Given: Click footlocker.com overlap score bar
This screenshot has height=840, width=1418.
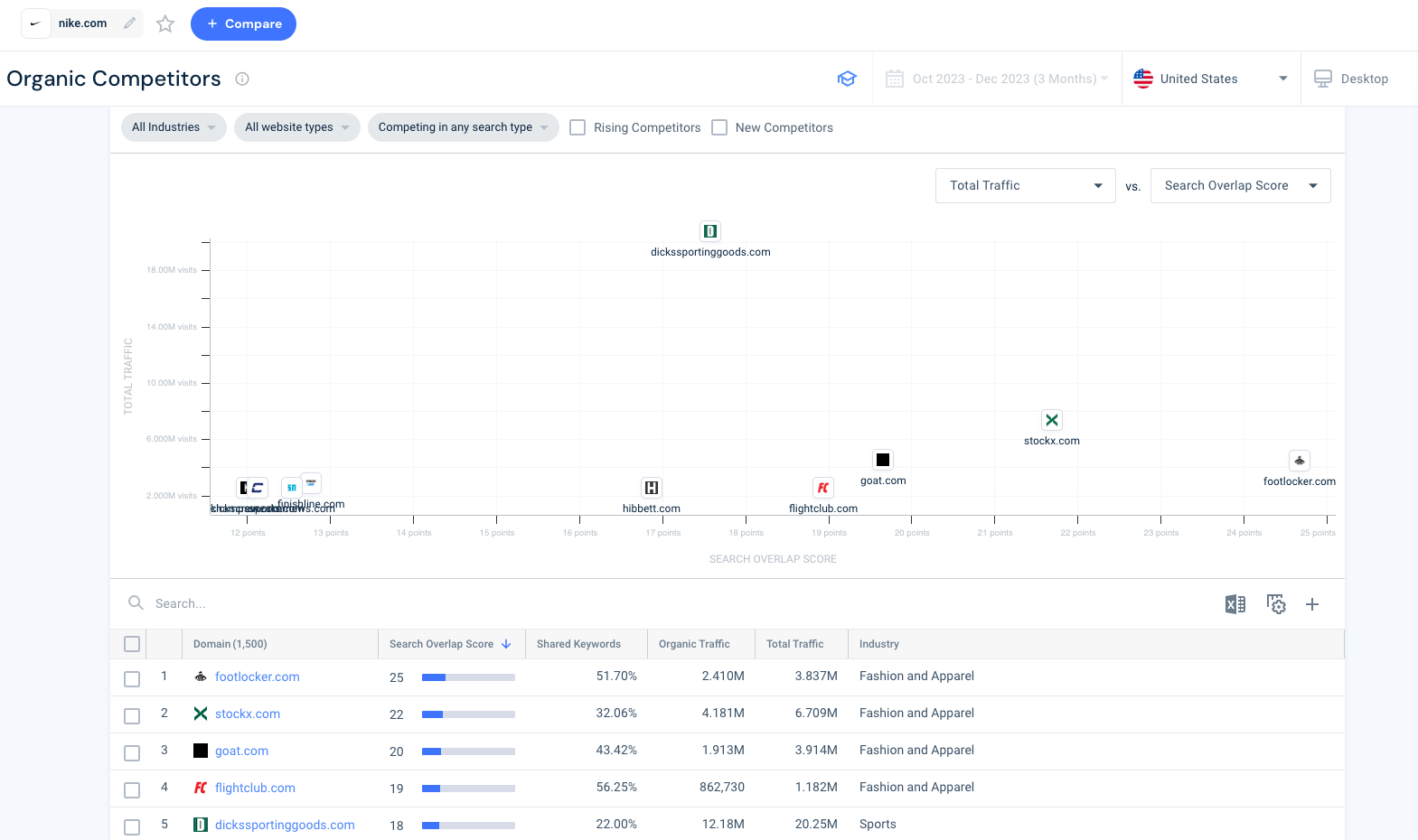Looking at the screenshot, I should [468, 677].
